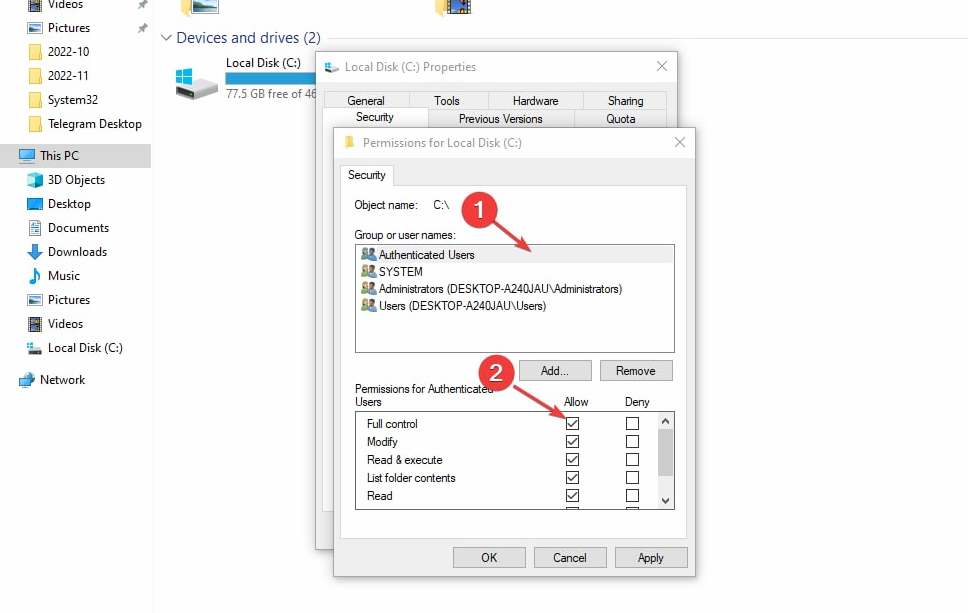Open 3D Objects cube icon

click(x=35, y=180)
